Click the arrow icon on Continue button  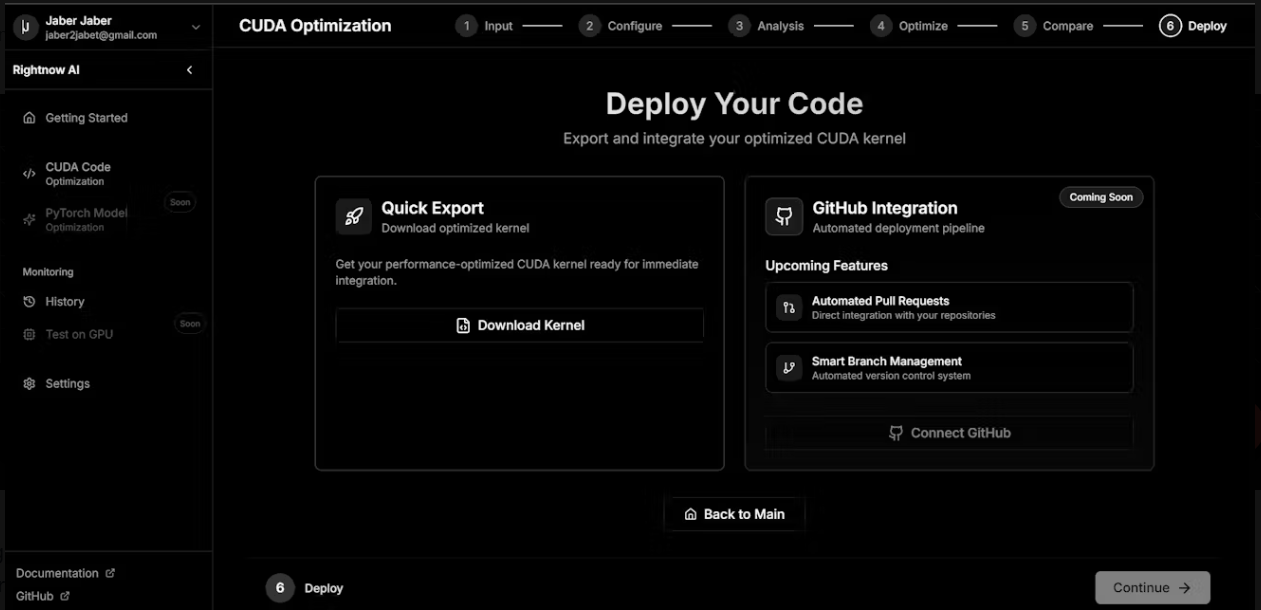point(1185,589)
